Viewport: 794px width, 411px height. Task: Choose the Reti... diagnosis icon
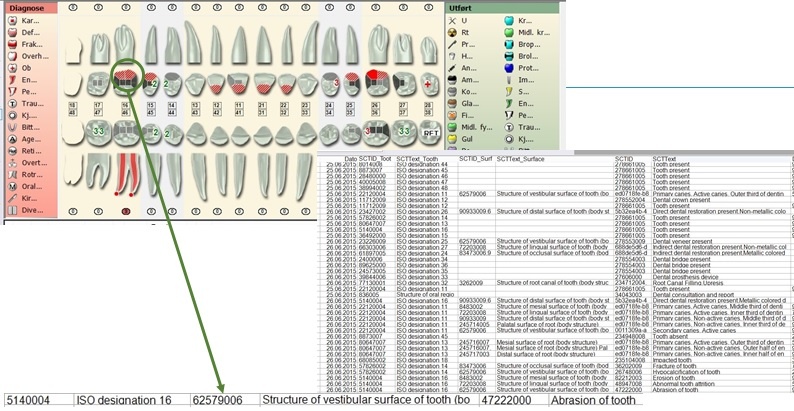[13, 151]
